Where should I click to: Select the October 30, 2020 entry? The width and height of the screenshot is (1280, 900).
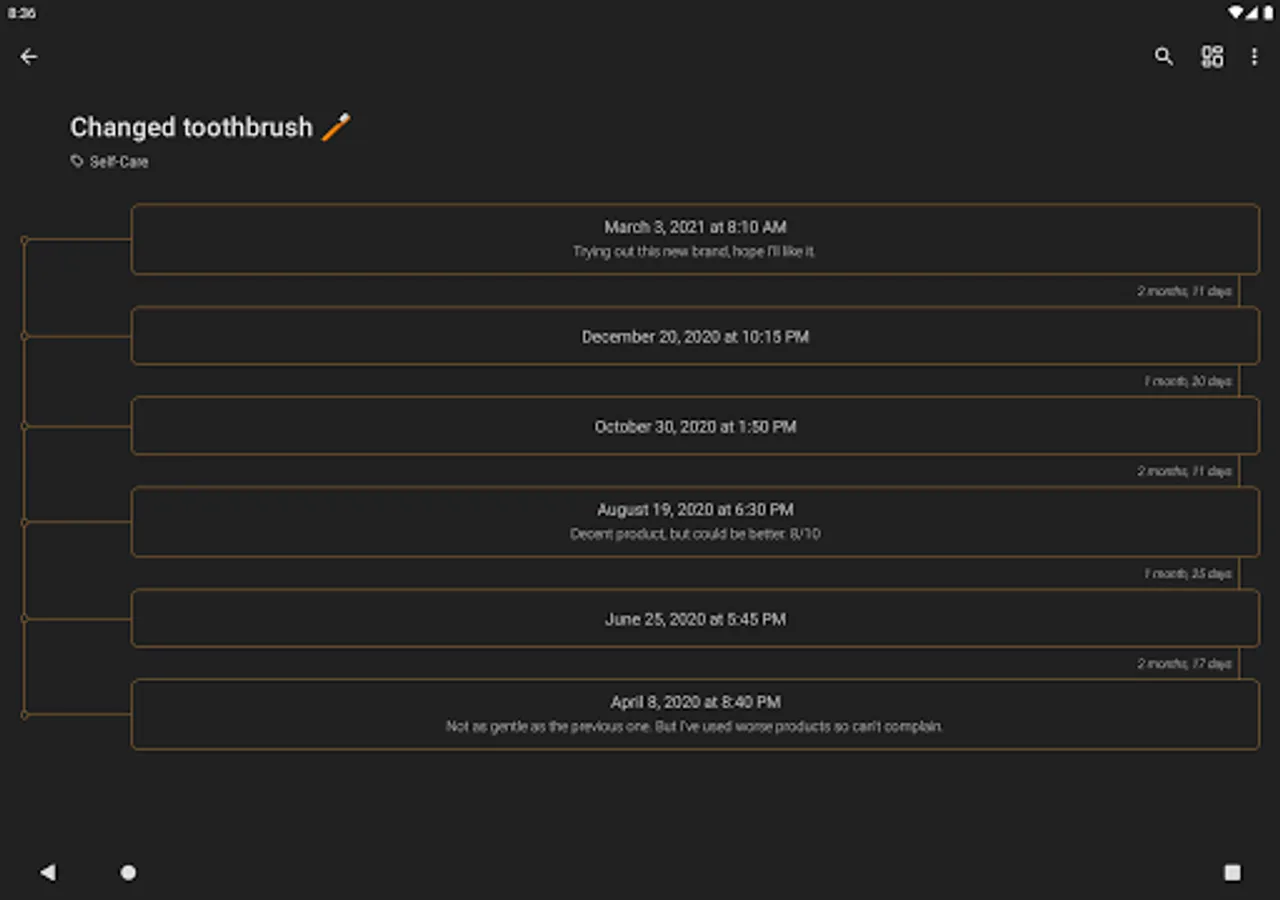[x=695, y=426]
